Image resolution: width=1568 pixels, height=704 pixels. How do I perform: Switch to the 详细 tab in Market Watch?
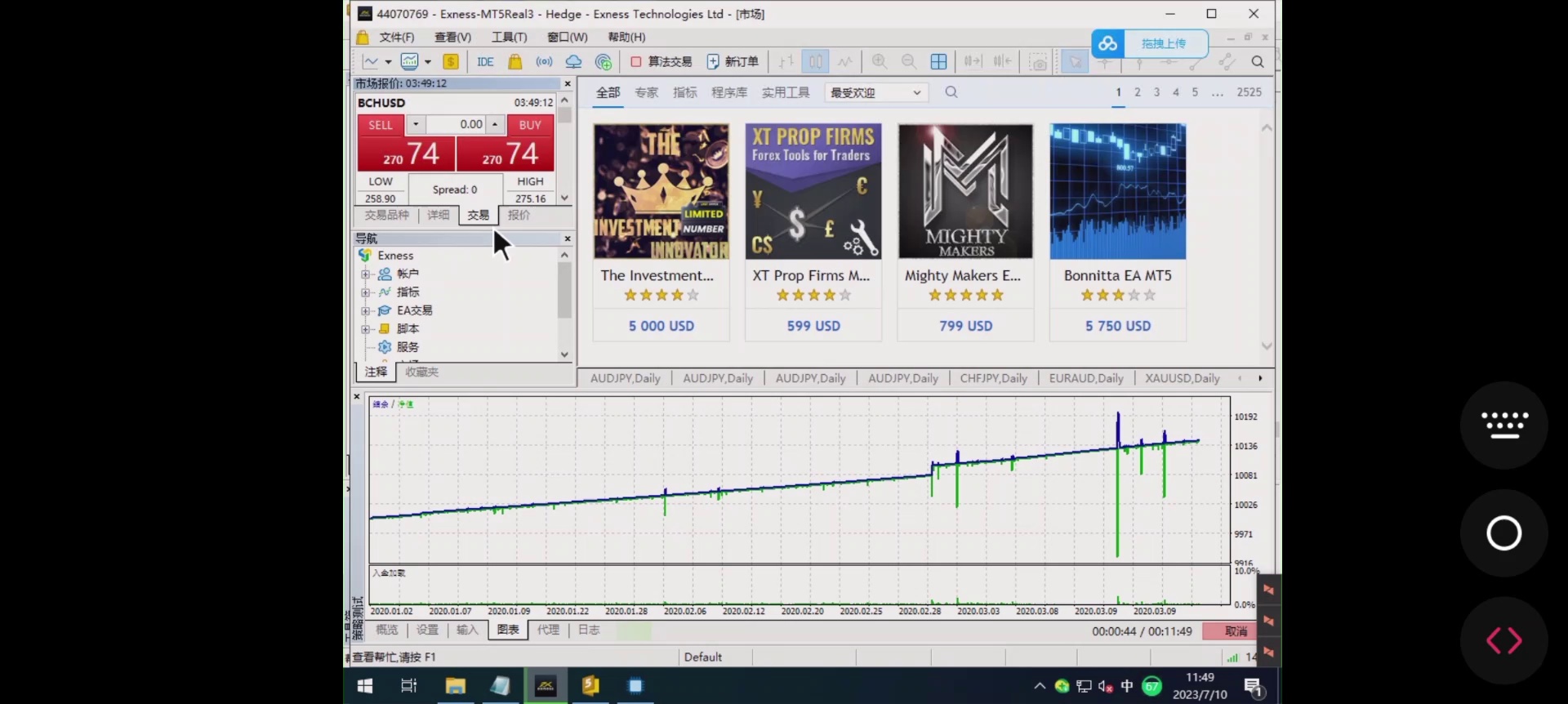(x=439, y=216)
